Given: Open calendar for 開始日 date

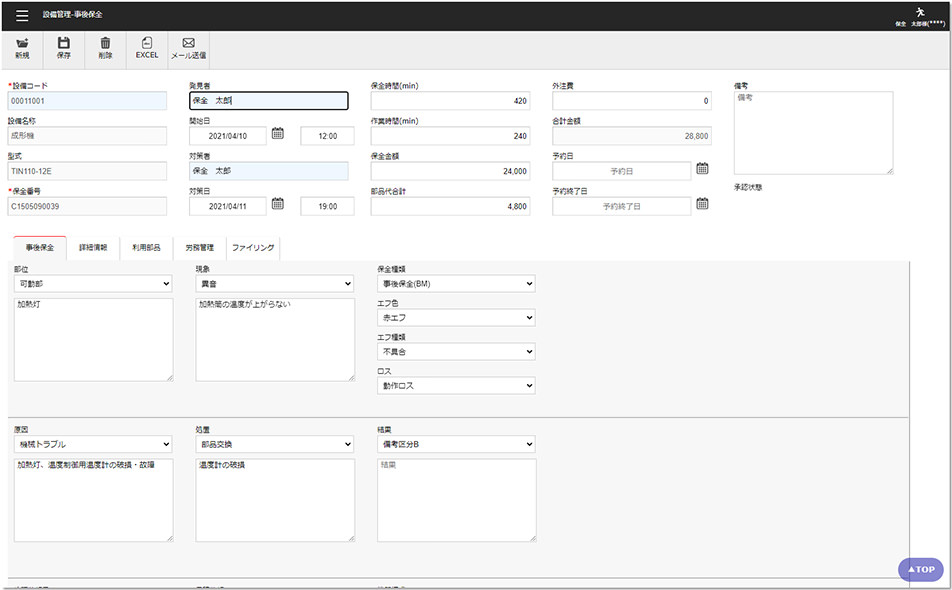Looking at the screenshot, I should pos(277,134).
